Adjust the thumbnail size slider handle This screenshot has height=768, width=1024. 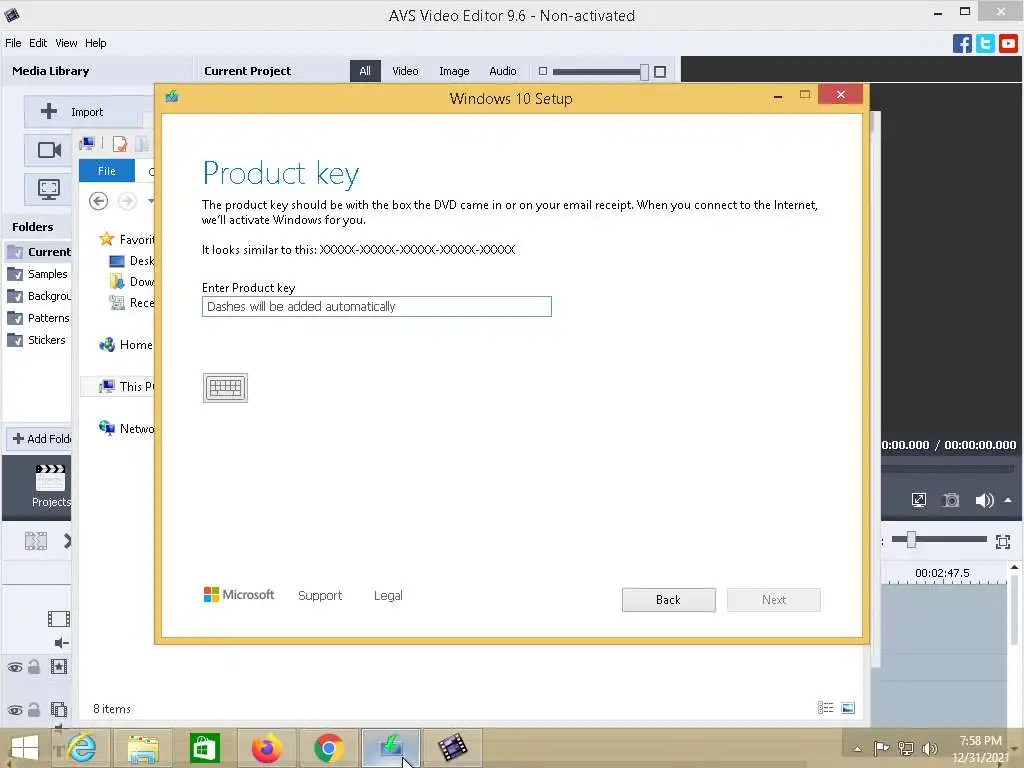click(x=645, y=72)
